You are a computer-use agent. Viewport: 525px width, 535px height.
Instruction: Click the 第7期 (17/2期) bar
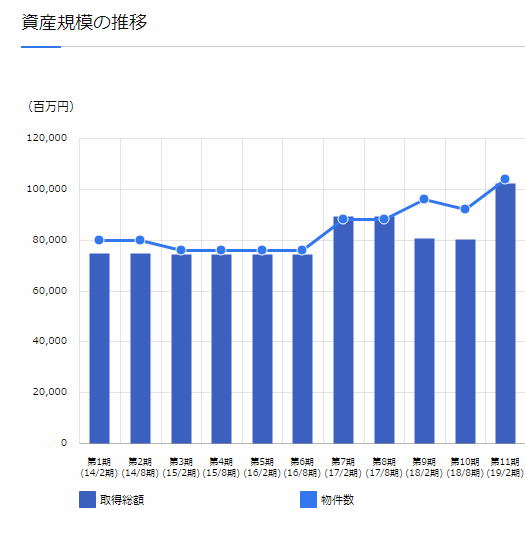[344, 330]
